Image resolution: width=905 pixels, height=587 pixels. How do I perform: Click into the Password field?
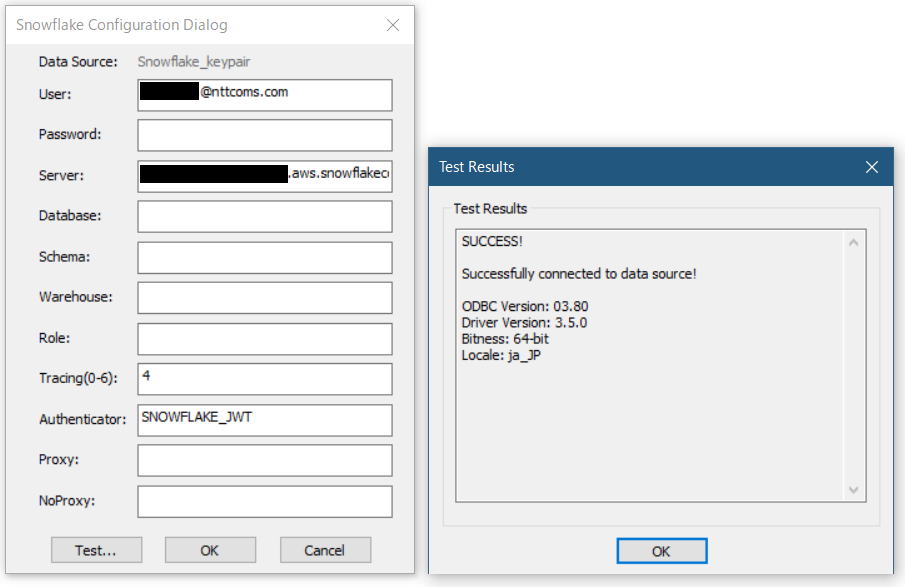(x=265, y=135)
